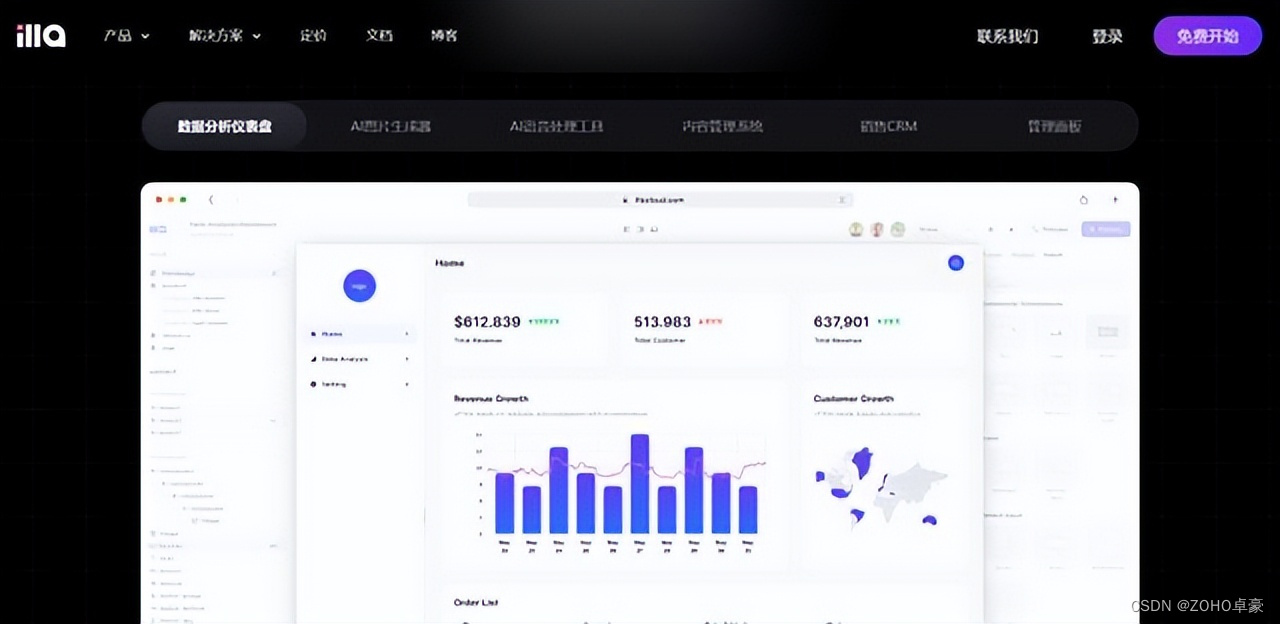
Task: Open the 产品 dropdown menu
Action: click(x=127, y=35)
